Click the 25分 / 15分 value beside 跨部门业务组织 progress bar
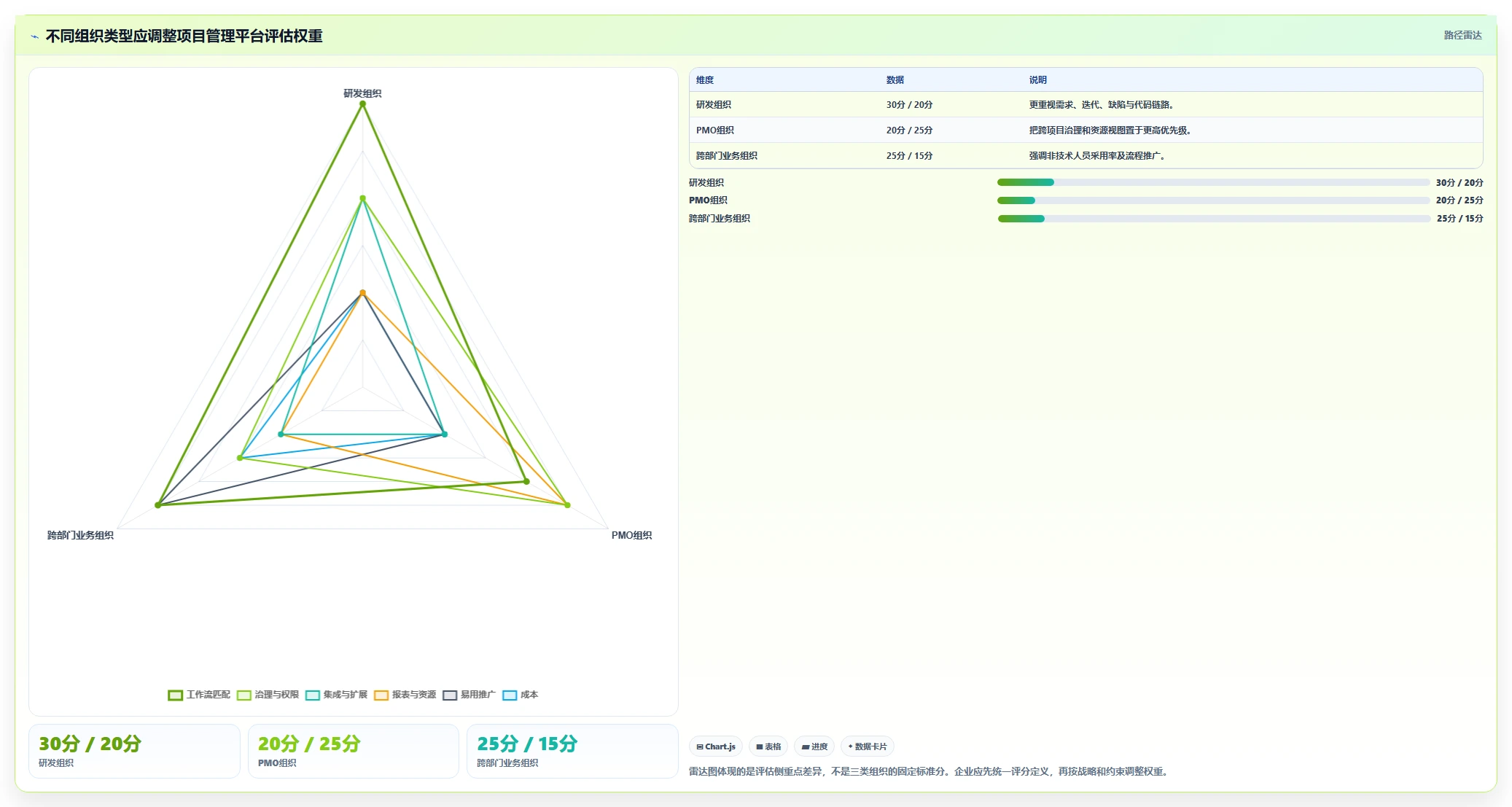Screen dimensions: 1512x807 tap(1460, 219)
